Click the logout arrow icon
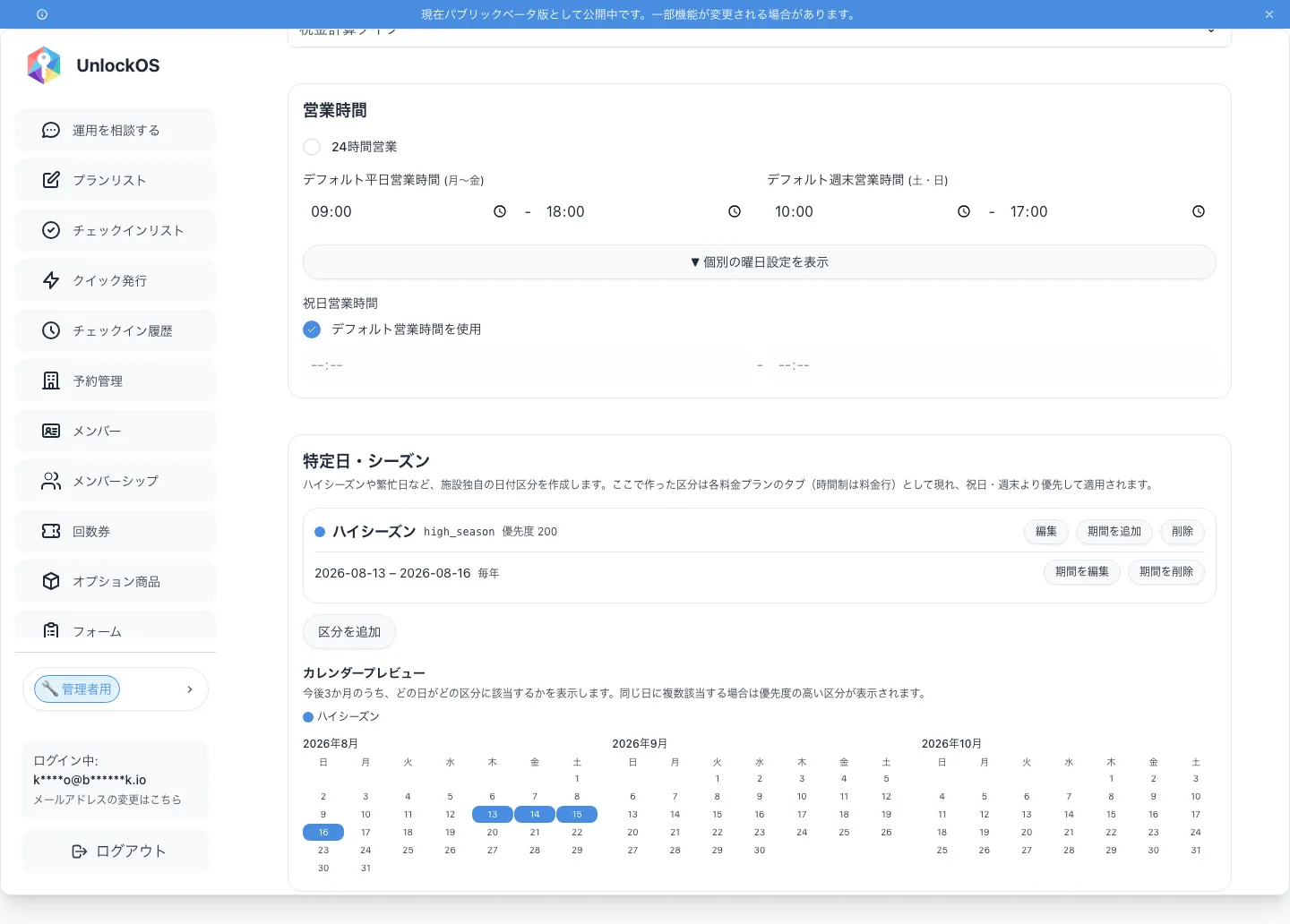This screenshot has width=1290, height=924. (80, 851)
